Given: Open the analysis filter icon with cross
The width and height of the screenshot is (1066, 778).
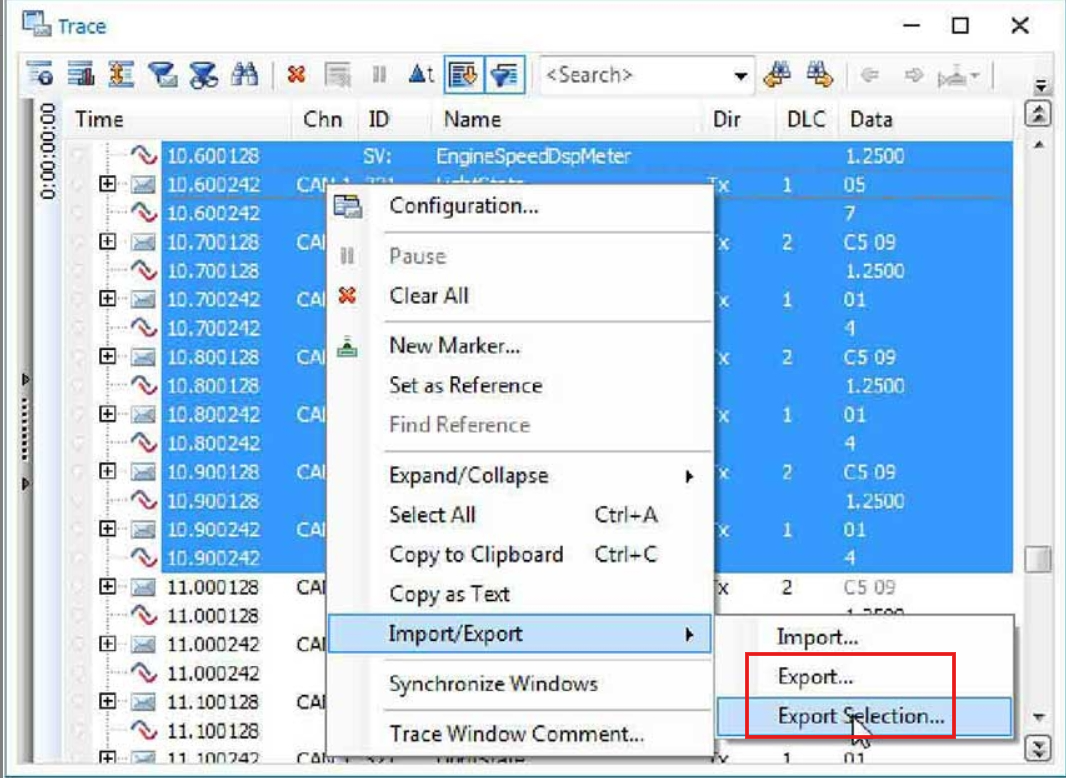Looking at the screenshot, I should pos(204,74).
